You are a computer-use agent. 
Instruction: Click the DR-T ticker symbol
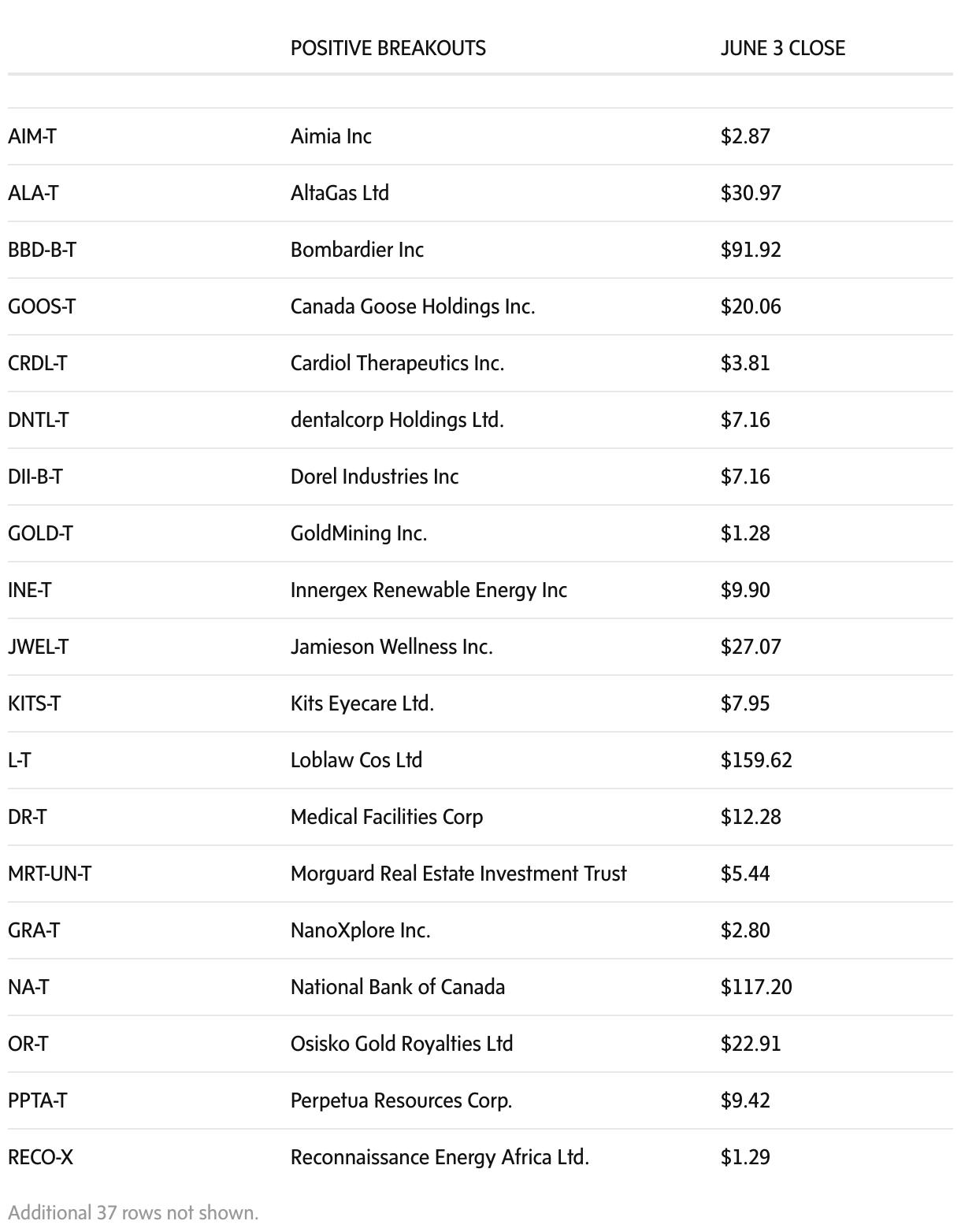pos(28,817)
